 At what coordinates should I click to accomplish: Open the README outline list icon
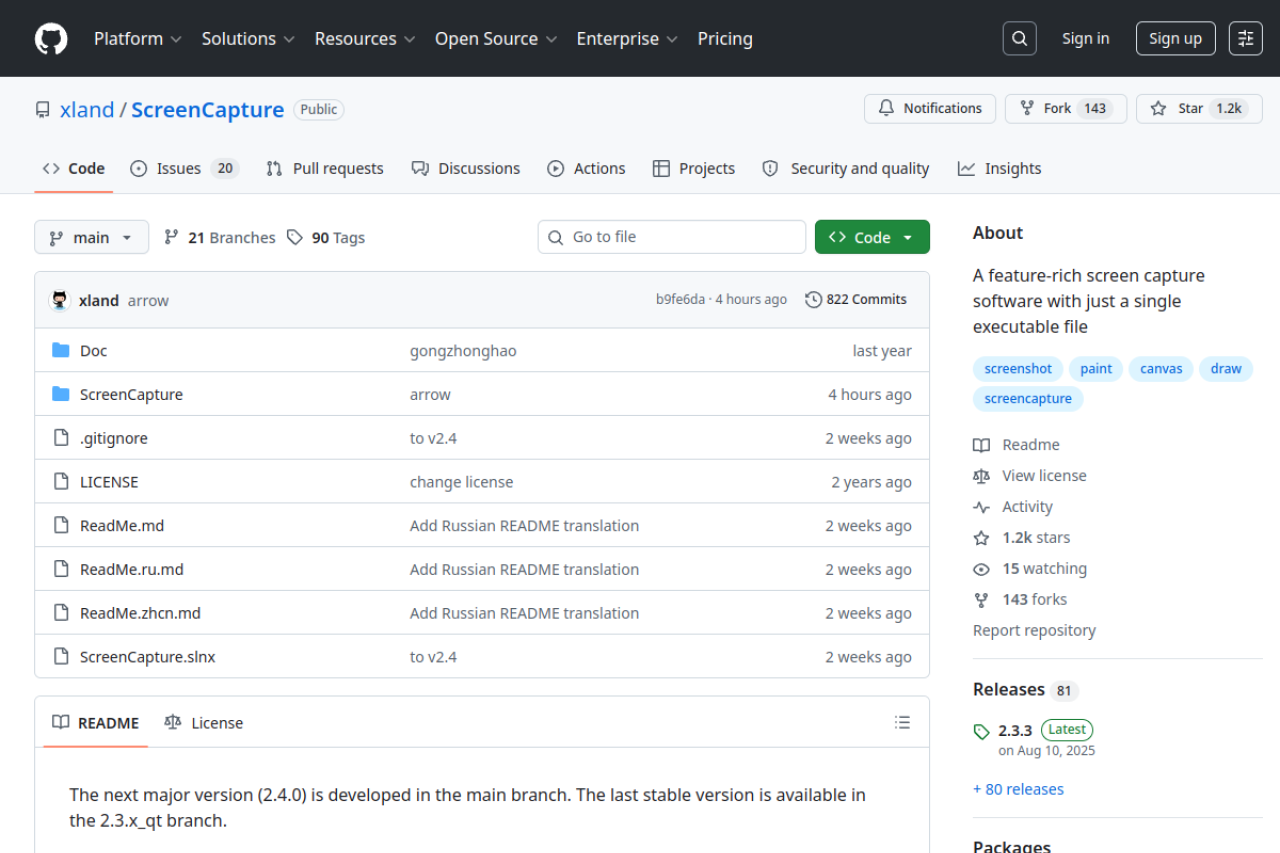pyautogui.click(x=902, y=722)
